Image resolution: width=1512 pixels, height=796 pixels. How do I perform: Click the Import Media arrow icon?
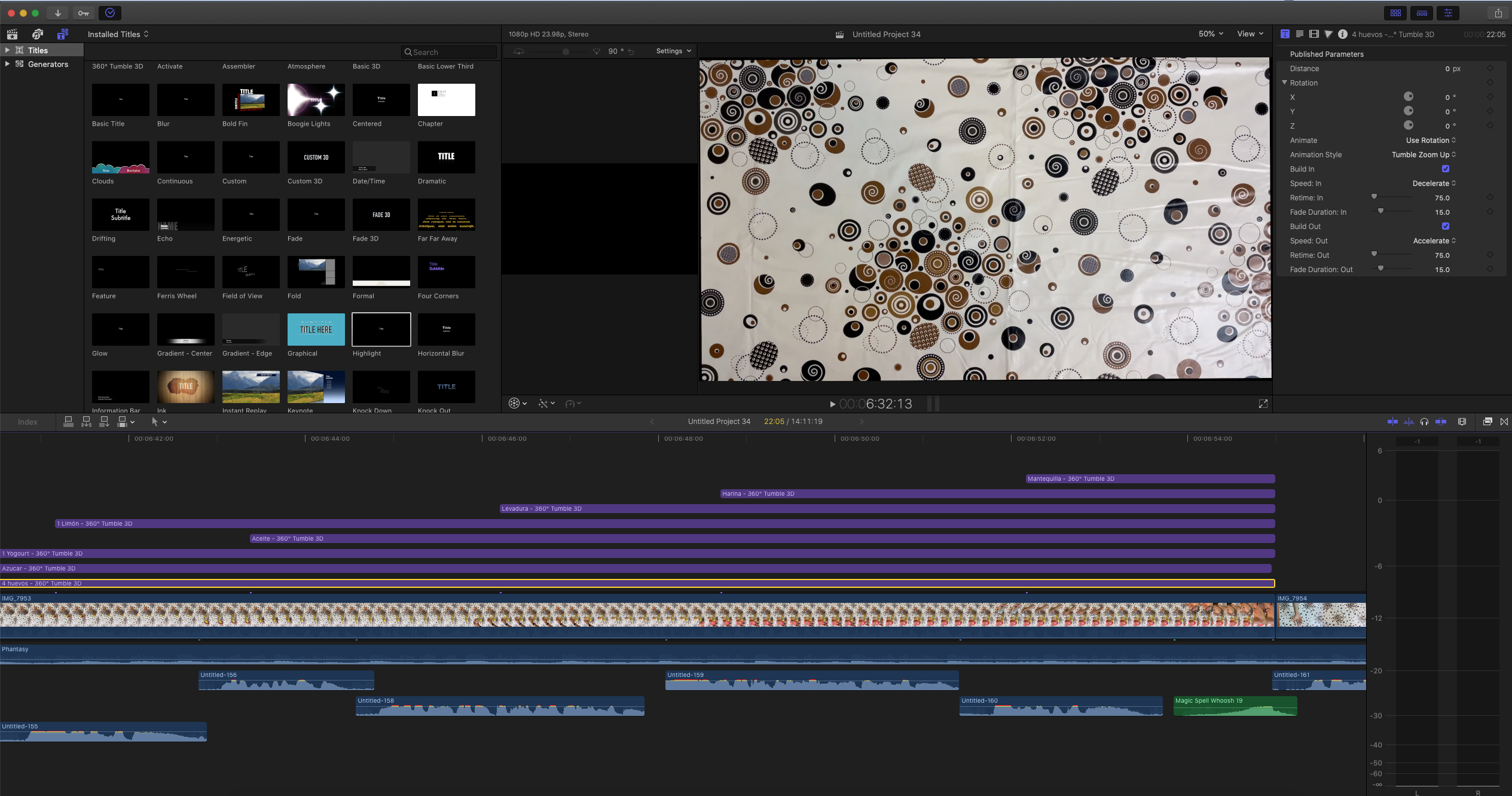pyautogui.click(x=57, y=13)
